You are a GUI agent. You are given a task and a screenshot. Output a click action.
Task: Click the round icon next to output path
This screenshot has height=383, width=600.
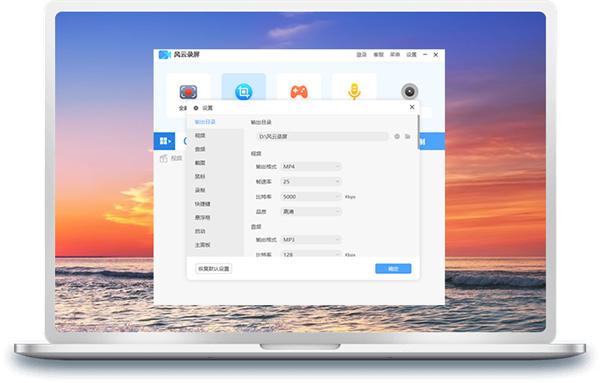397,136
